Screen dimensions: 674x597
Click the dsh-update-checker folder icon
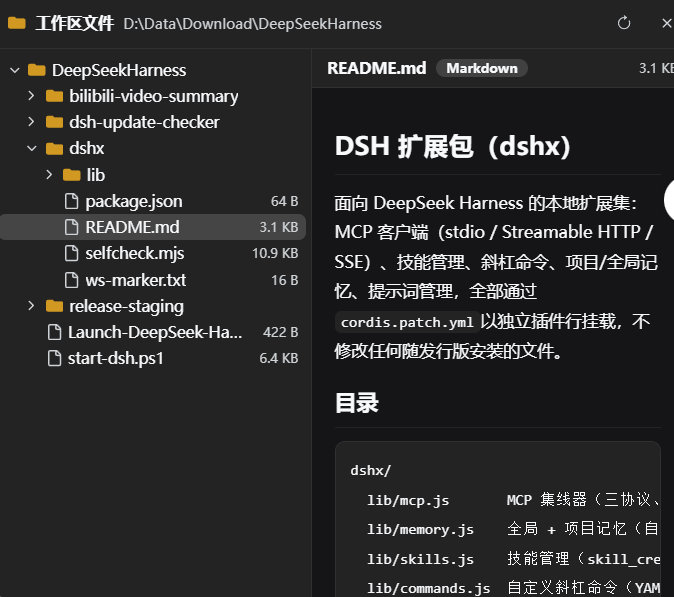[54, 122]
